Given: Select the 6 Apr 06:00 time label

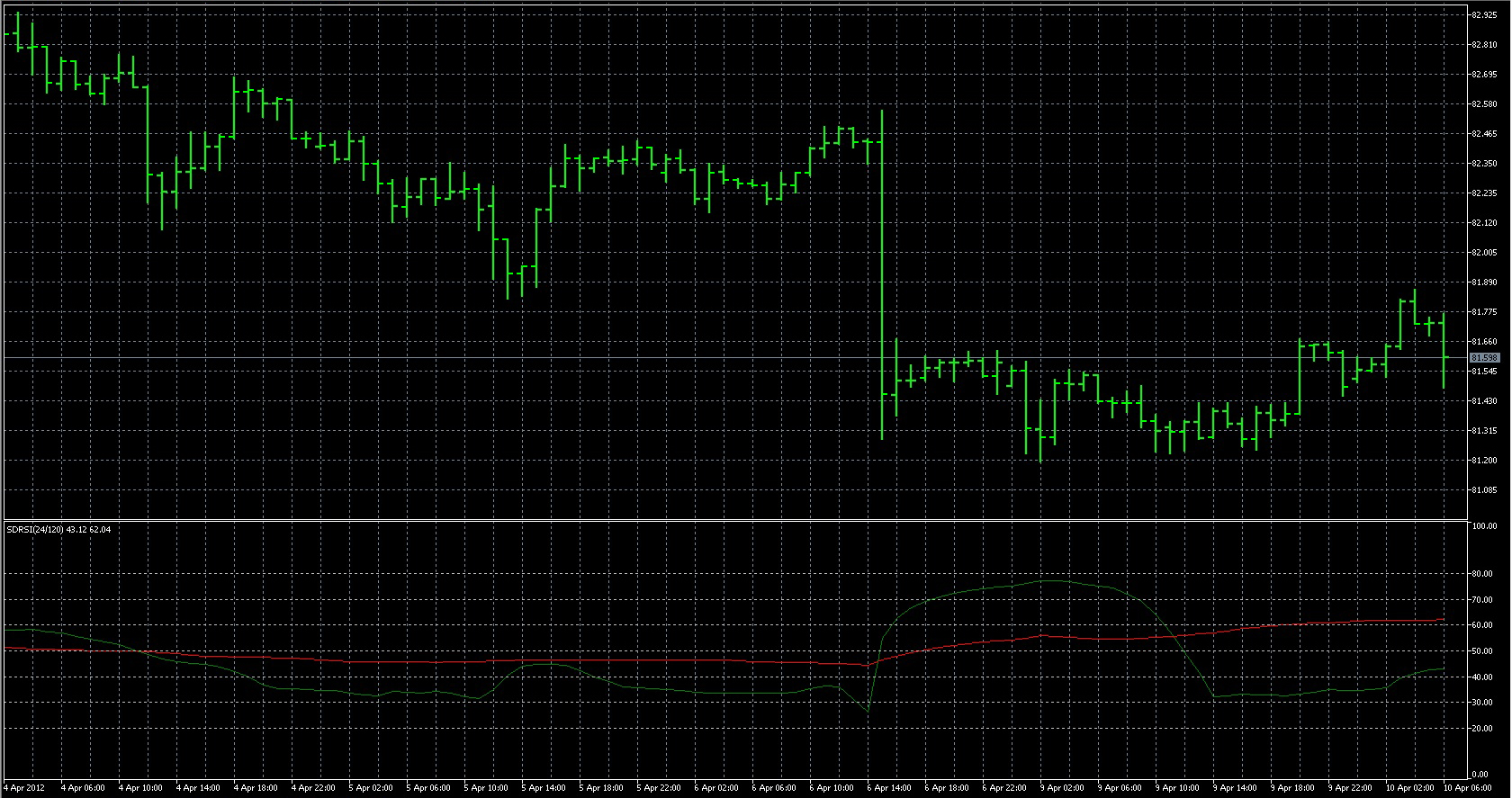Looking at the screenshot, I should (x=774, y=788).
